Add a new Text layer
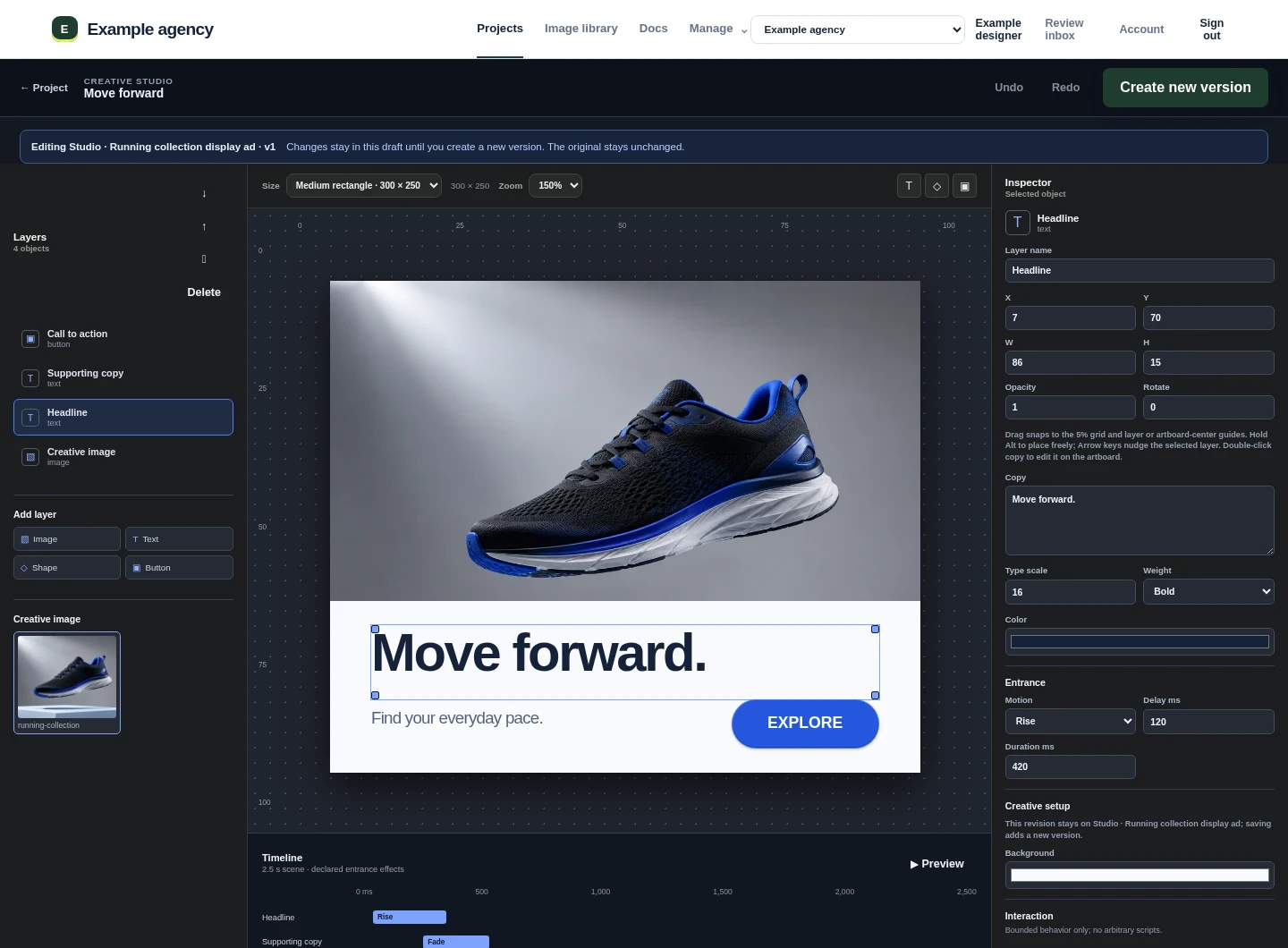 pos(179,539)
